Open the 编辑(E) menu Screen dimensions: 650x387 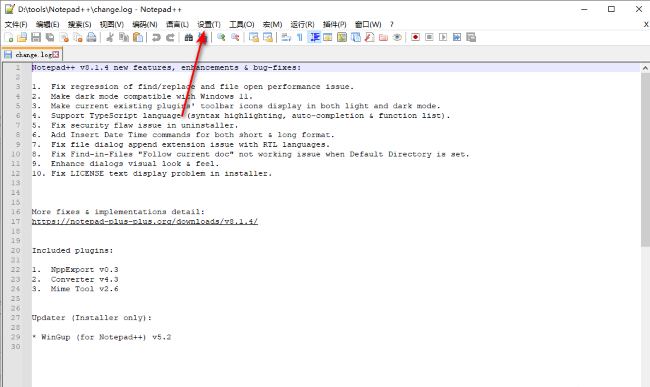click(48, 24)
